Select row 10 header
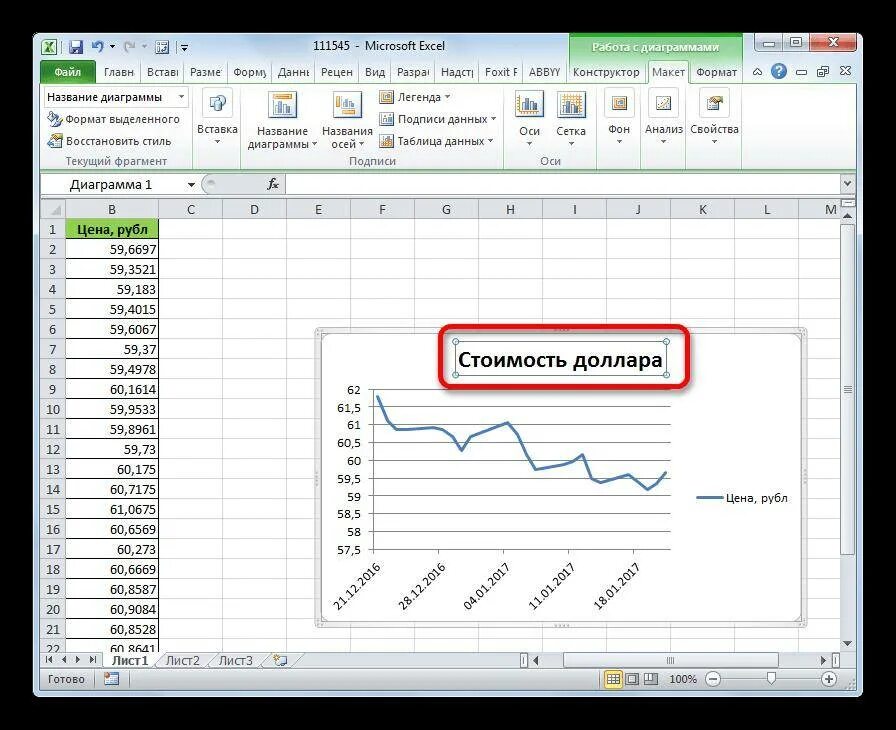Viewport: 896px width, 730px height. (x=53, y=410)
